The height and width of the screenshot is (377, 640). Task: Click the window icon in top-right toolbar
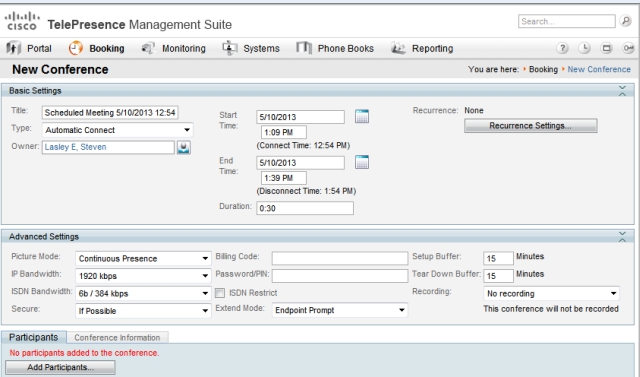pyautogui.click(x=607, y=48)
